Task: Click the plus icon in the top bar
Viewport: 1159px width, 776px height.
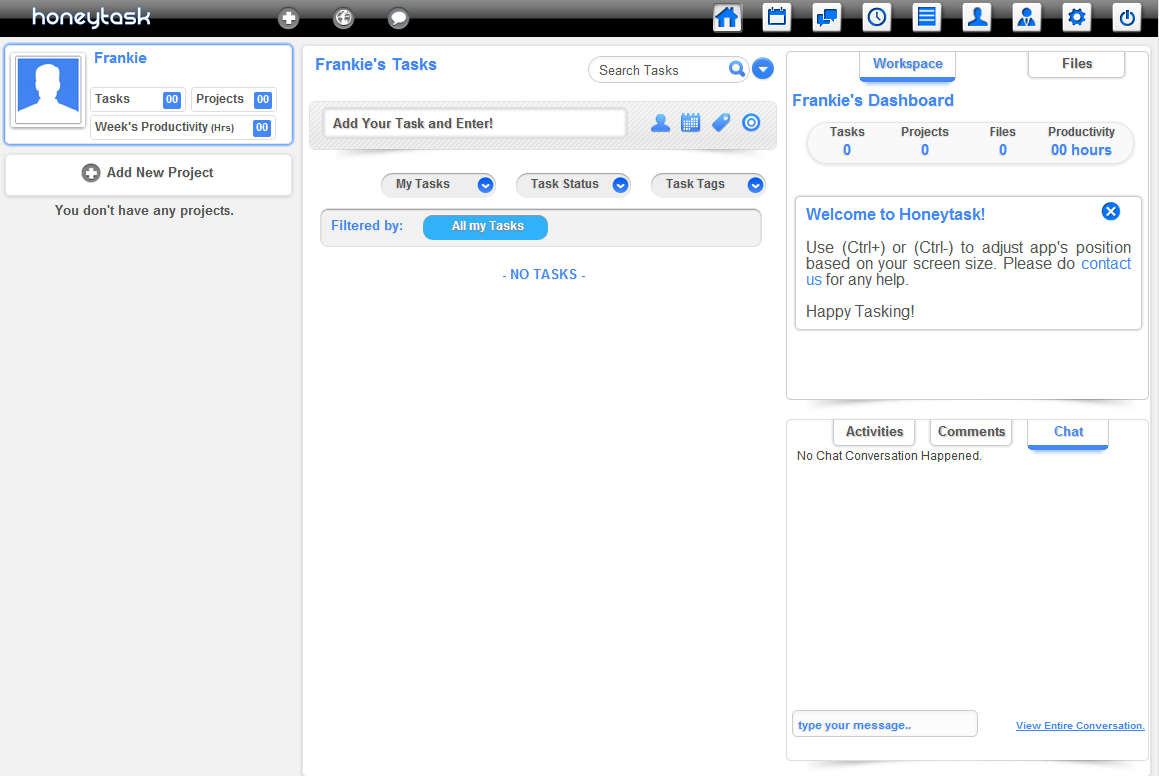Action: point(288,18)
